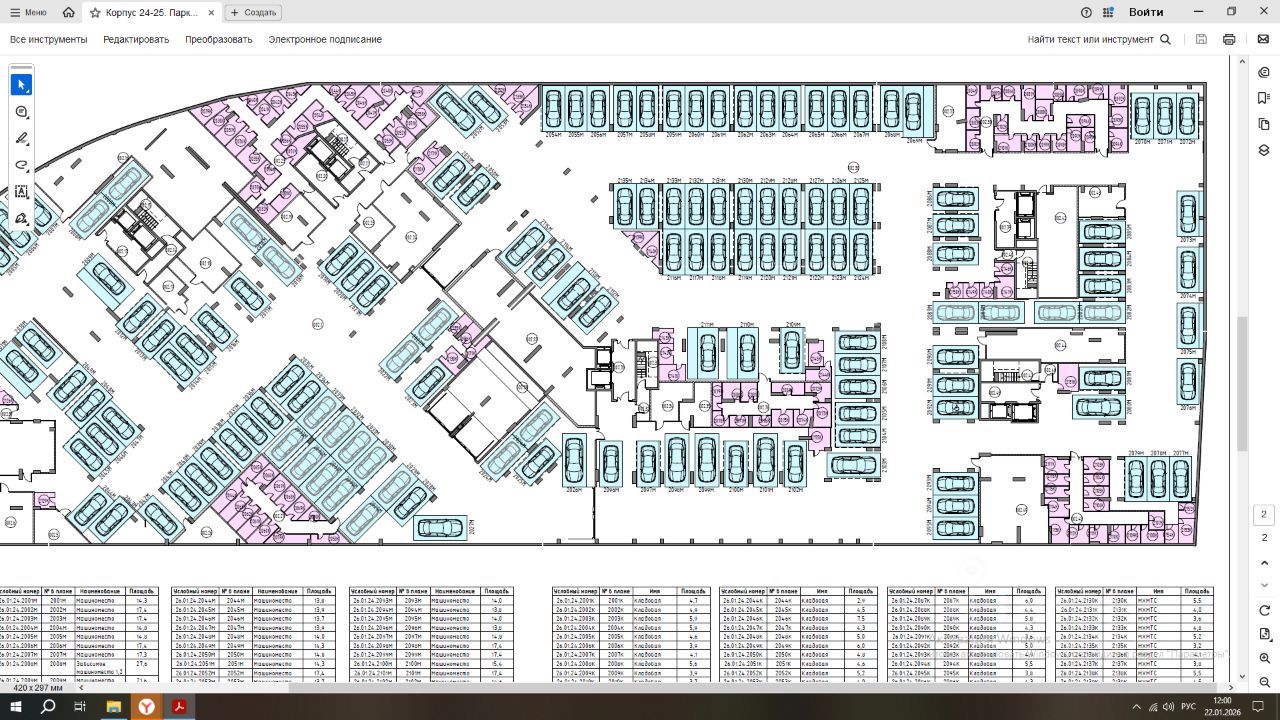Image resolution: width=1280 pixels, height=720 pixels.
Task: Pick the Add comment tool
Action: pyautogui.click(x=21, y=112)
